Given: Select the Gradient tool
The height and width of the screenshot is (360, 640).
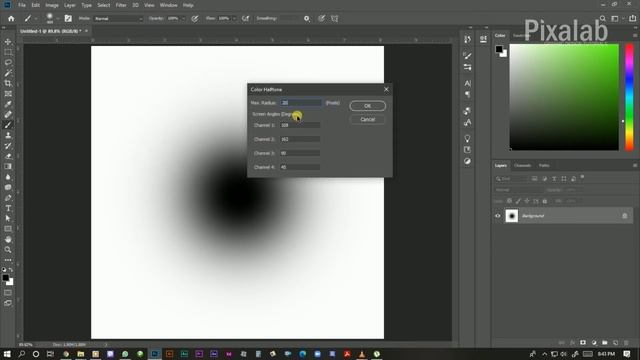Looking at the screenshot, I should (8, 167).
